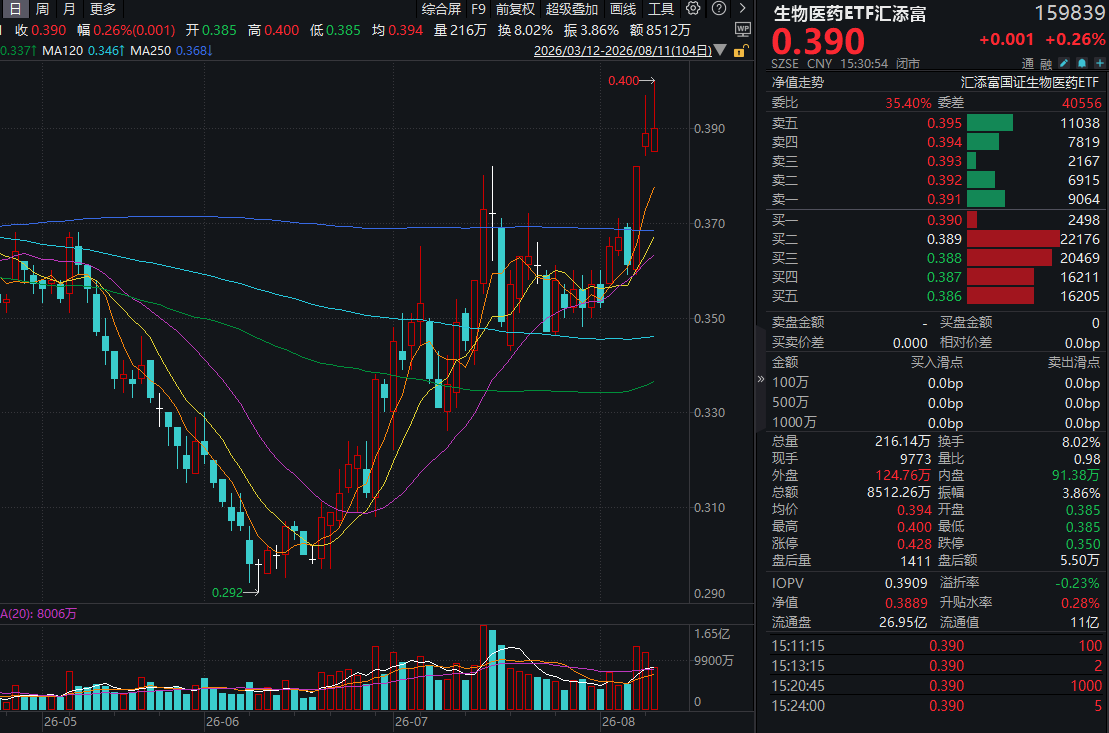The height and width of the screenshot is (733, 1109).
Task: Select buy-five price 0.386
Action: [x=944, y=296]
